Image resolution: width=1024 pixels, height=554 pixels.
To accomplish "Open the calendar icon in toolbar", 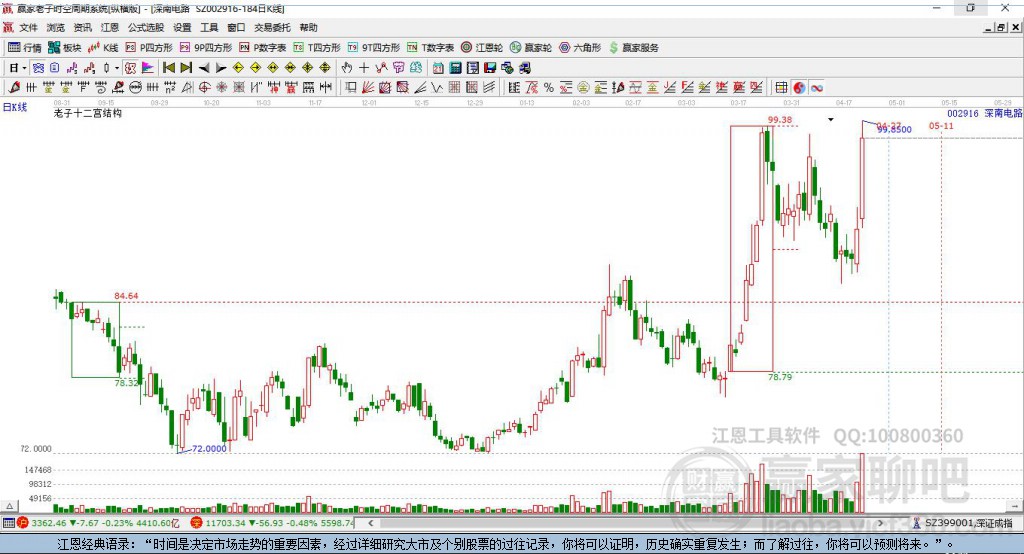I will [438, 68].
